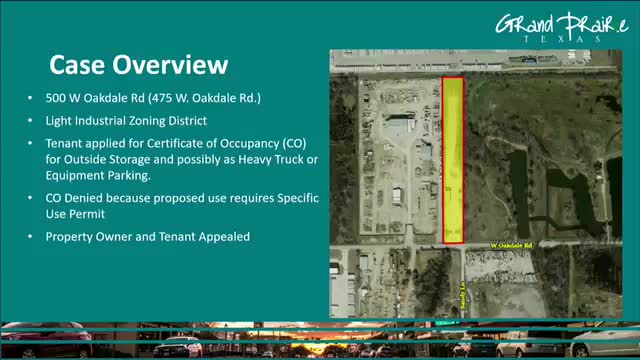Click the 'Tenant applied for Certificate of Occupancy (CO)' line

pyautogui.click(x=176, y=143)
